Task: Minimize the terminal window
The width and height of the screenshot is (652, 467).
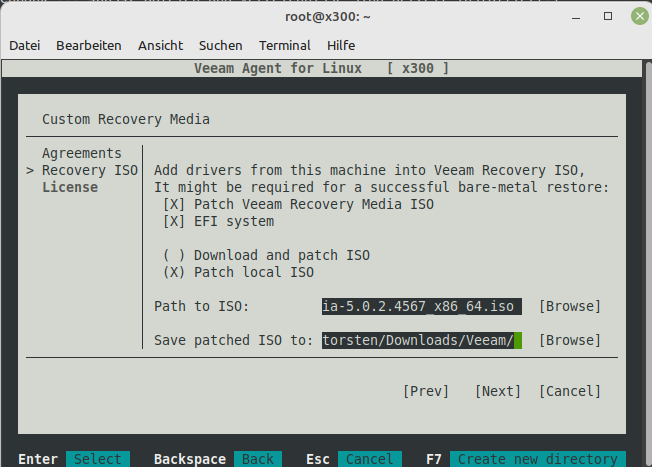Action: coord(576,17)
